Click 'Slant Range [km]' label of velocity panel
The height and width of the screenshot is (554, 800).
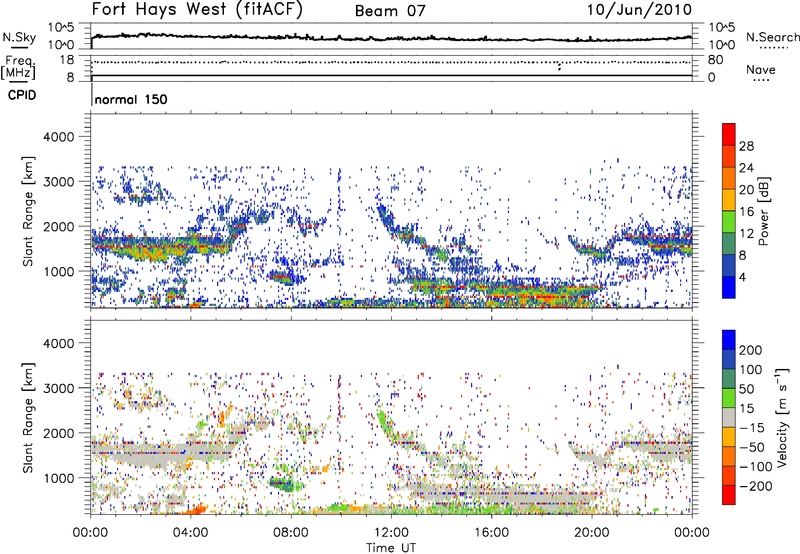(28, 417)
